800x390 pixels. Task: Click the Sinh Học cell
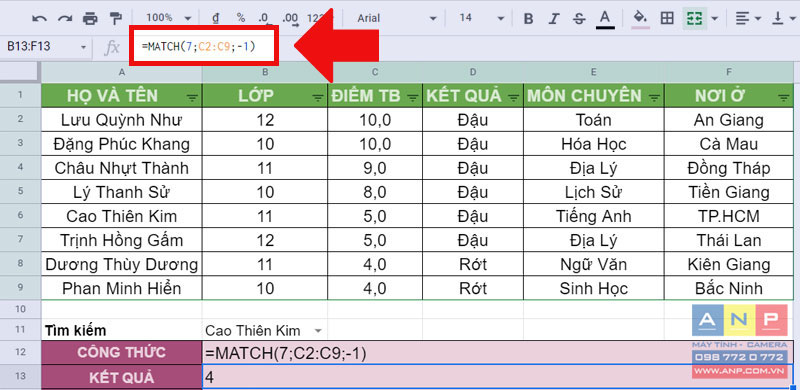(x=594, y=288)
